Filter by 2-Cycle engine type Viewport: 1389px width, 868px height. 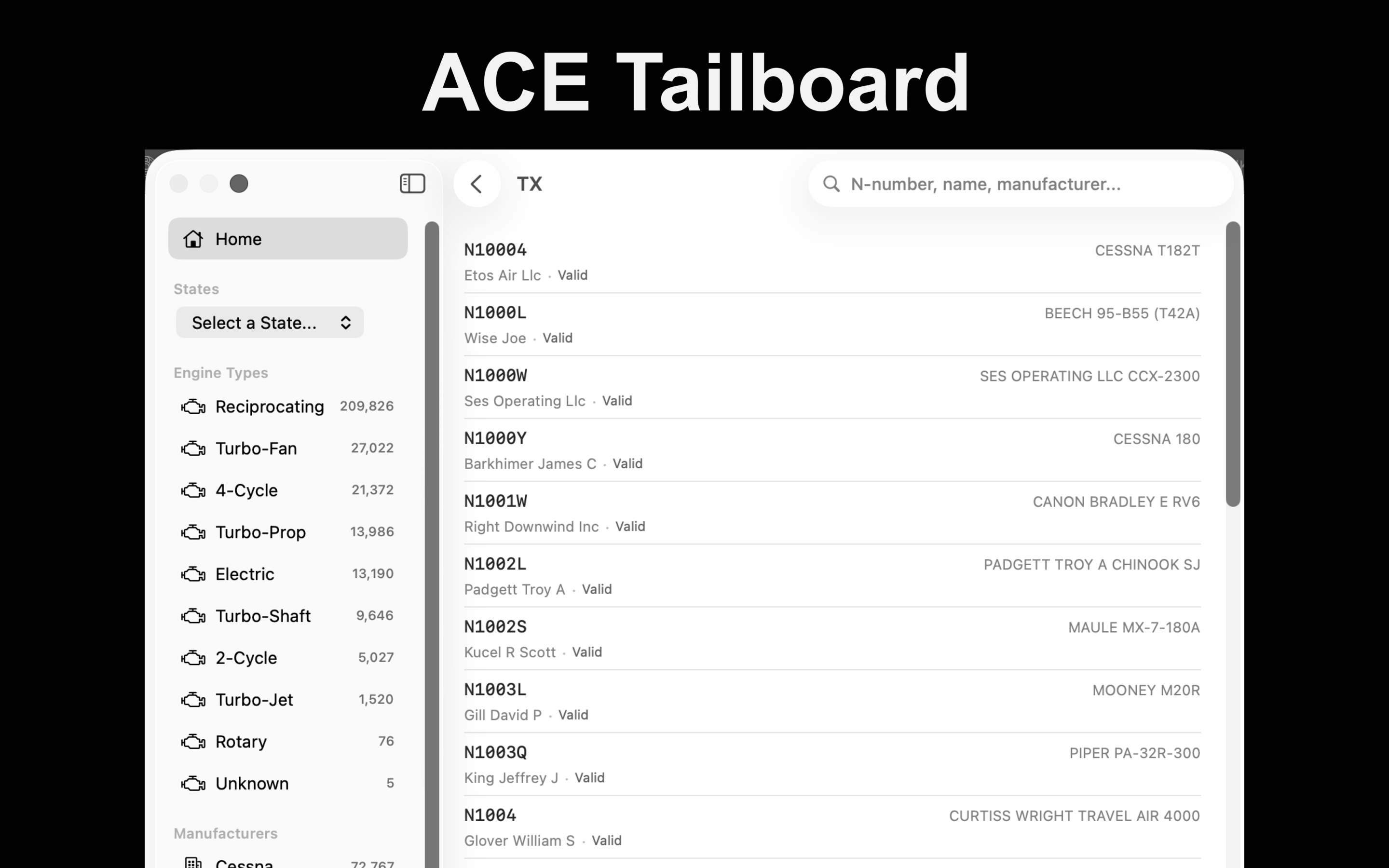click(x=287, y=658)
